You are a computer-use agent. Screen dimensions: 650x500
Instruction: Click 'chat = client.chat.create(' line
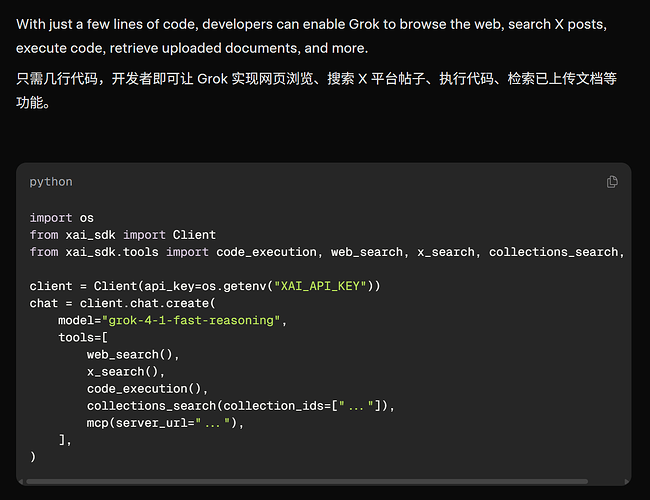coord(123,303)
